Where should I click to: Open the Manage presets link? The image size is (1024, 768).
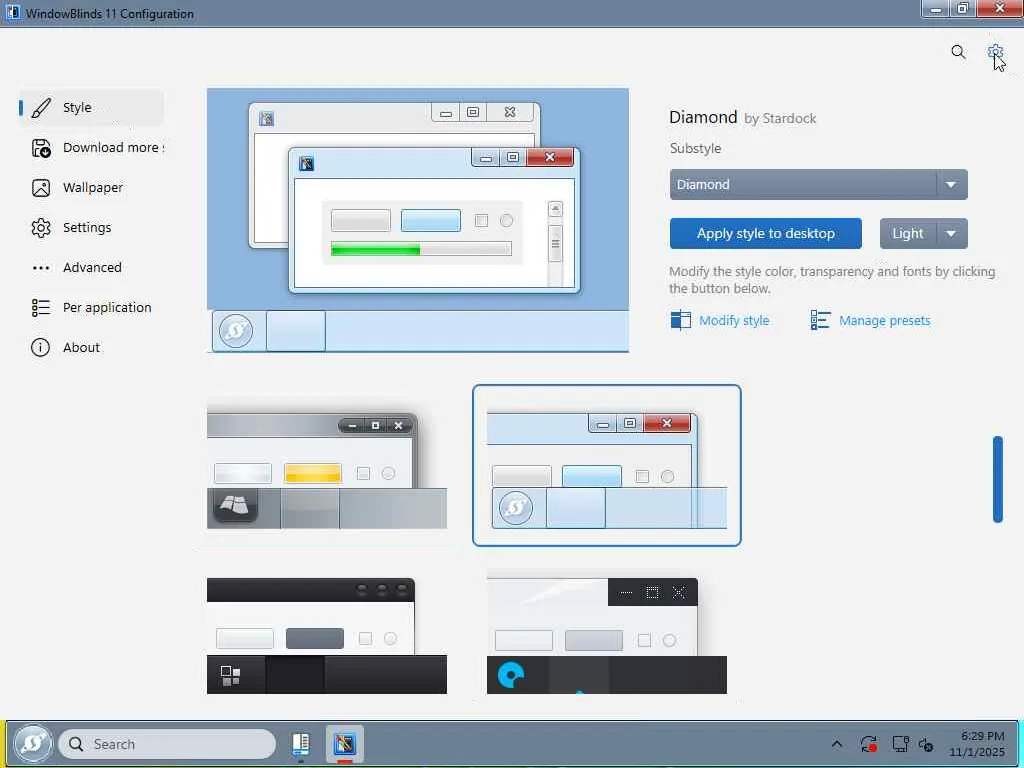(884, 321)
